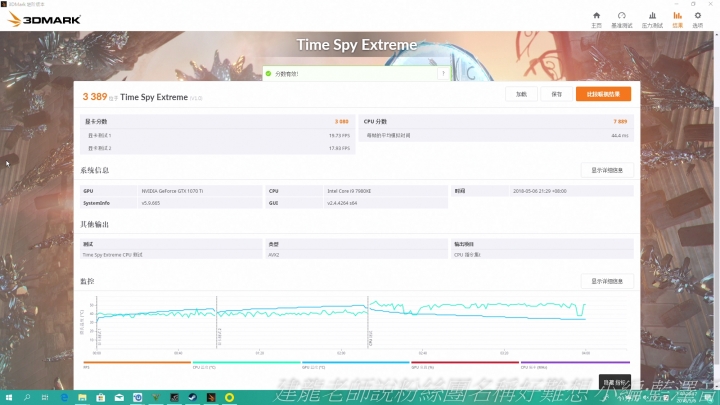Click the timestamp 2018-05-06 21:29
This screenshot has width=720, height=405.
point(540,191)
